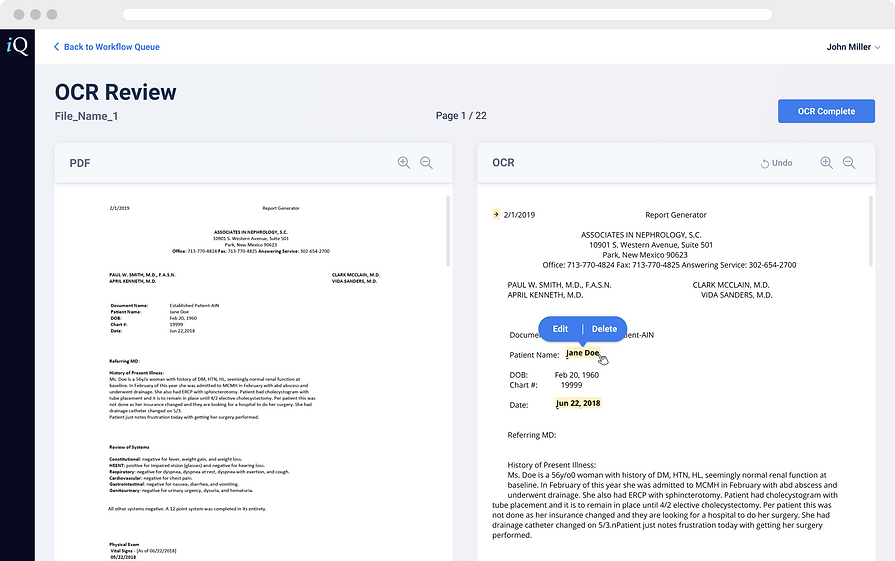Image resolution: width=895 pixels, height=561 pixels.
Task: Click the File_Name_1 label
Action: (x=86, y=116)
